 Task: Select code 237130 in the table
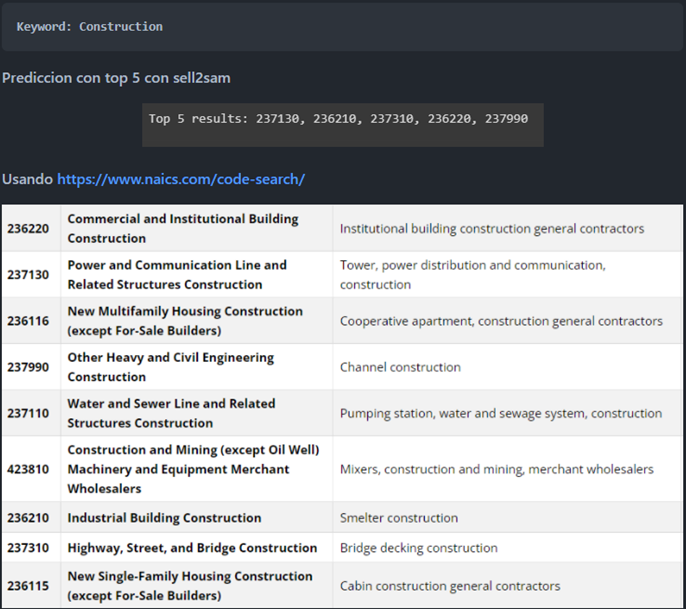pos(29,274)
